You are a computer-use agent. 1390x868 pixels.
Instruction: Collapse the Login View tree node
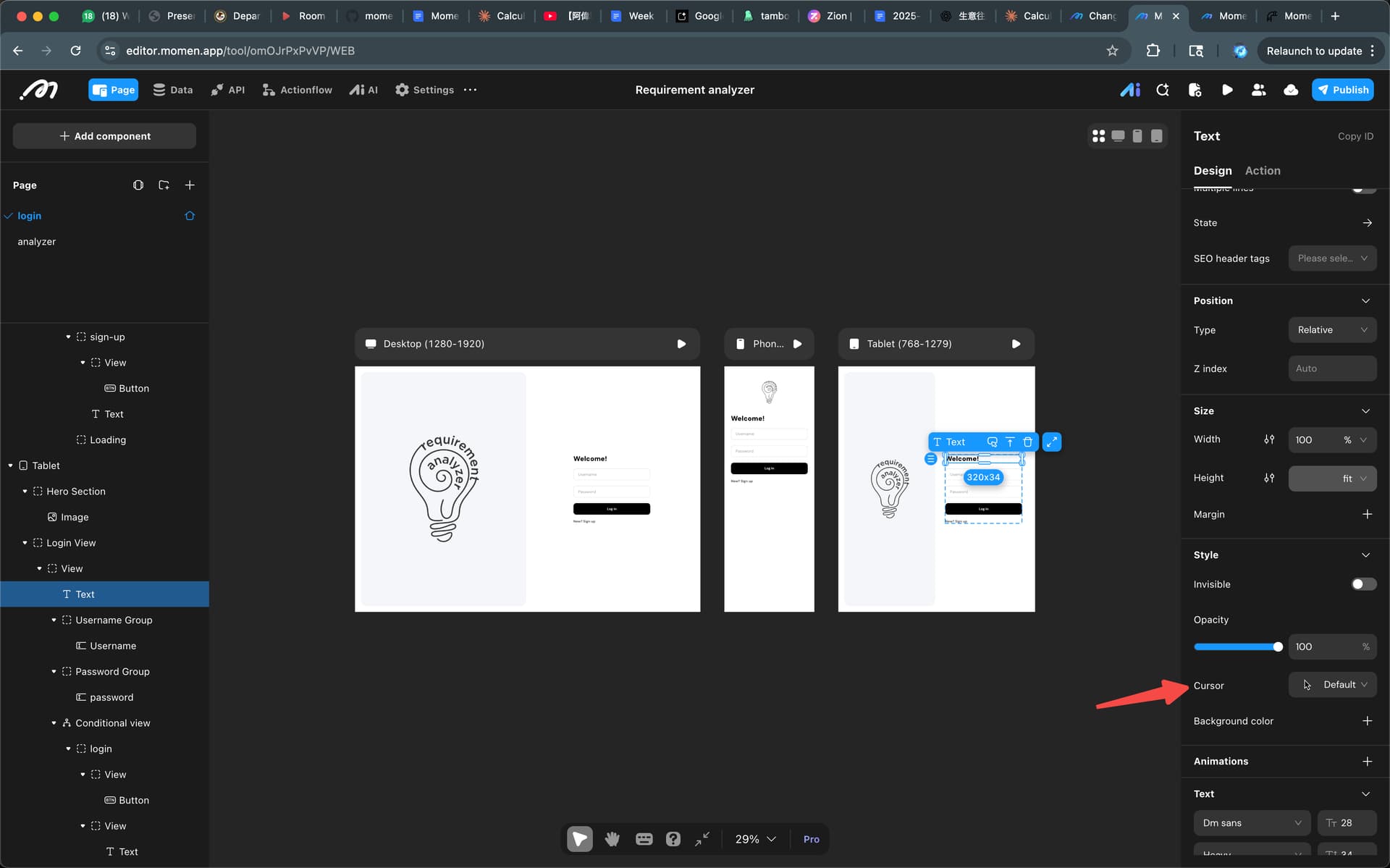(25, 543)
